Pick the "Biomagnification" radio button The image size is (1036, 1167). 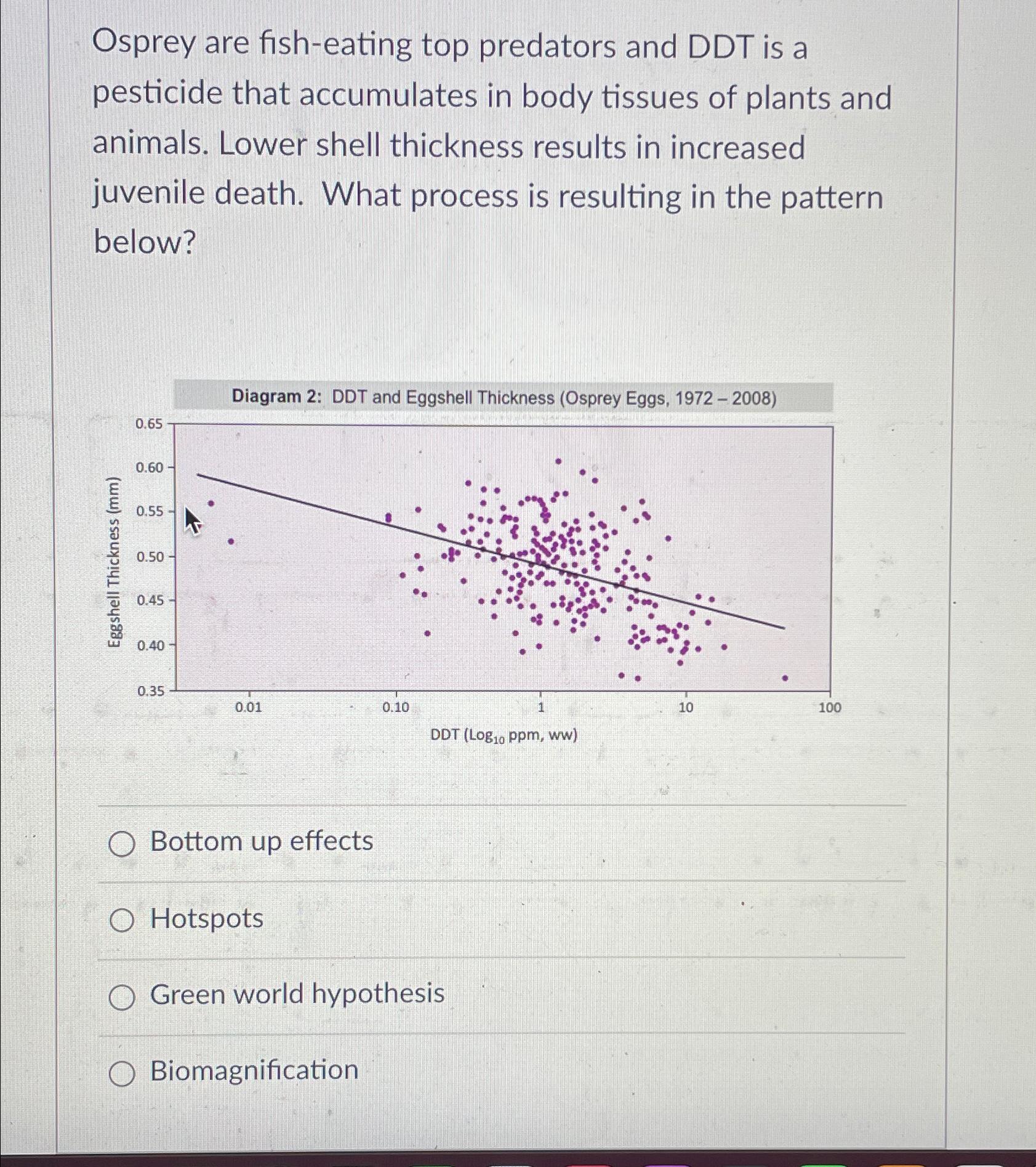(x=122, y=1073)
